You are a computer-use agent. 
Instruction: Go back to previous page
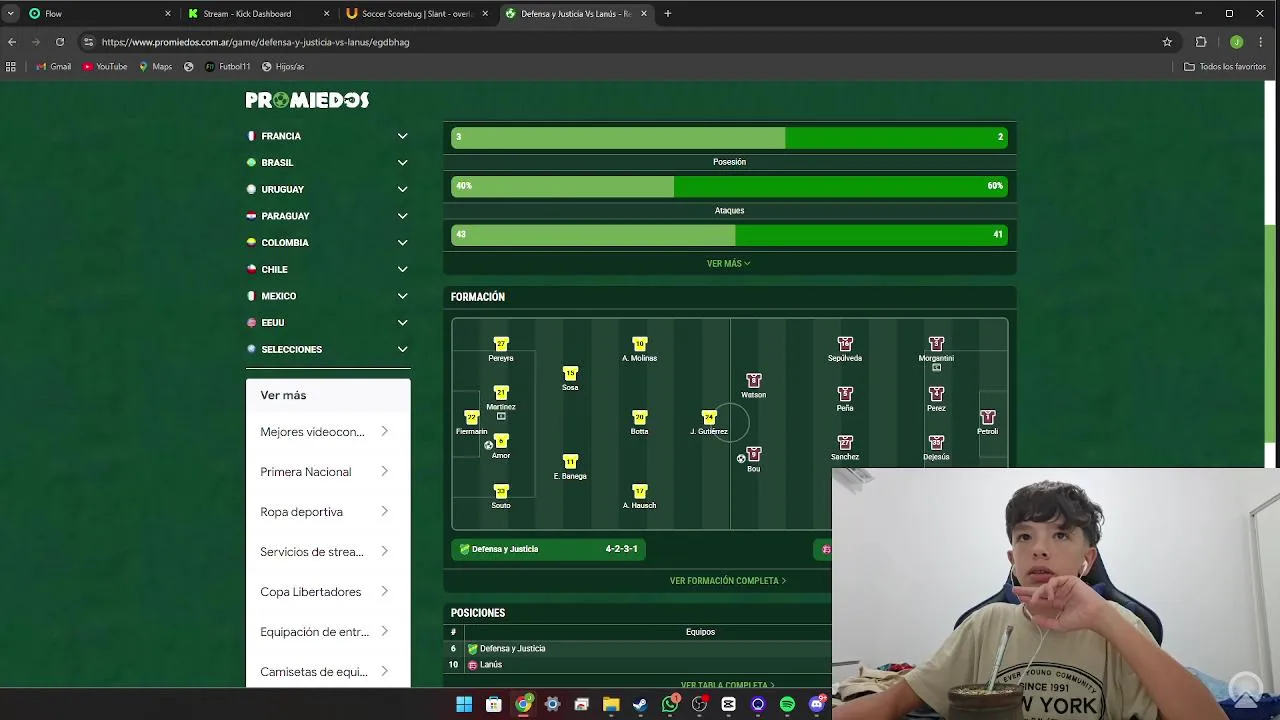click(x=12, y=42)
